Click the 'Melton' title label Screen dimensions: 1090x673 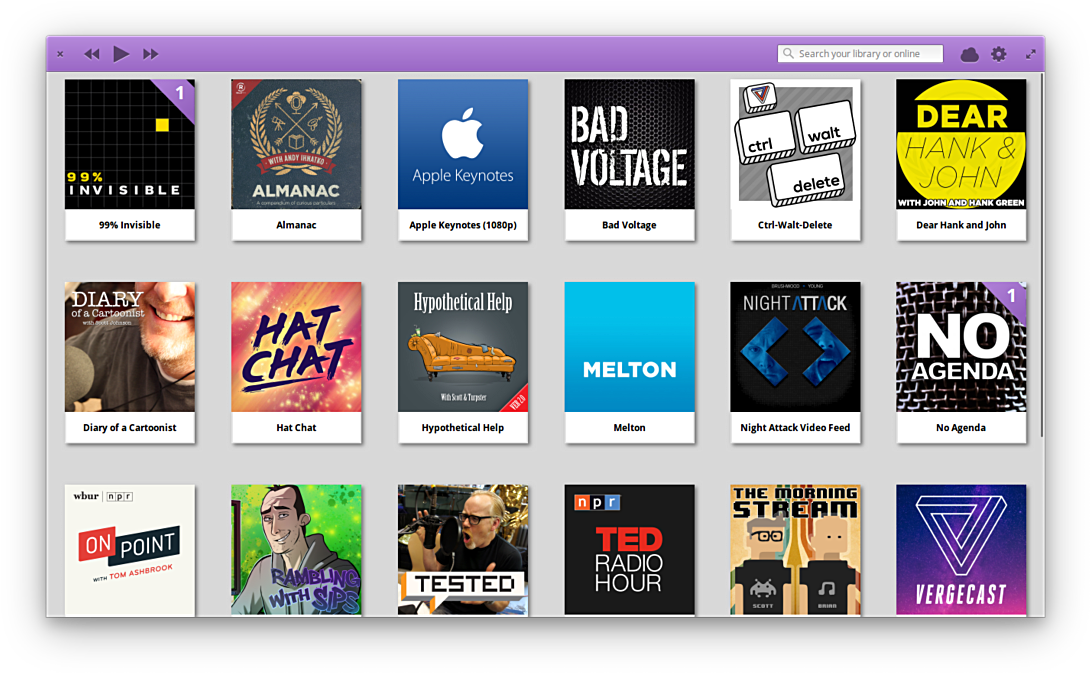(629, 428)
